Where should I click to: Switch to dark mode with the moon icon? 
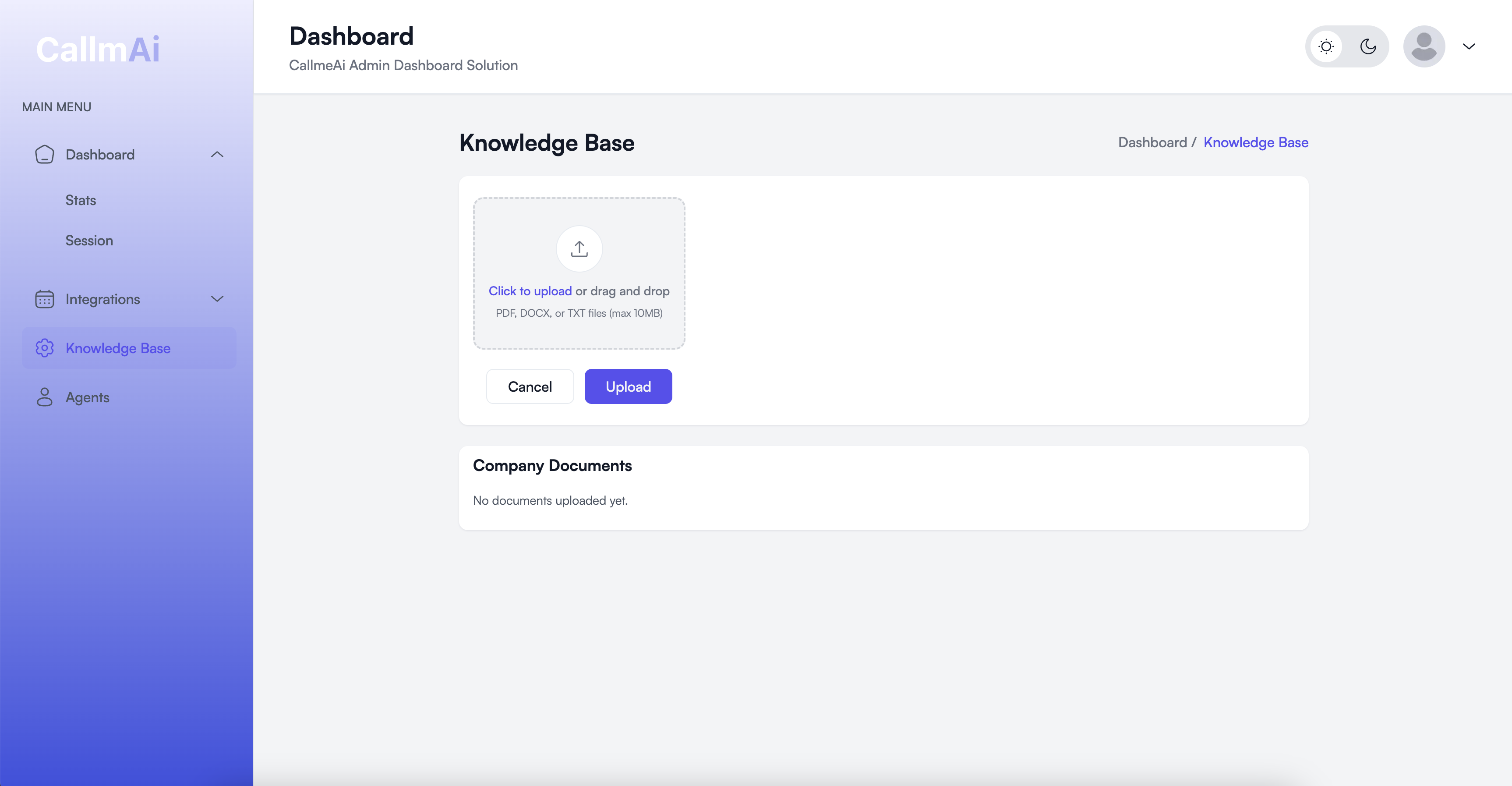1367,46
